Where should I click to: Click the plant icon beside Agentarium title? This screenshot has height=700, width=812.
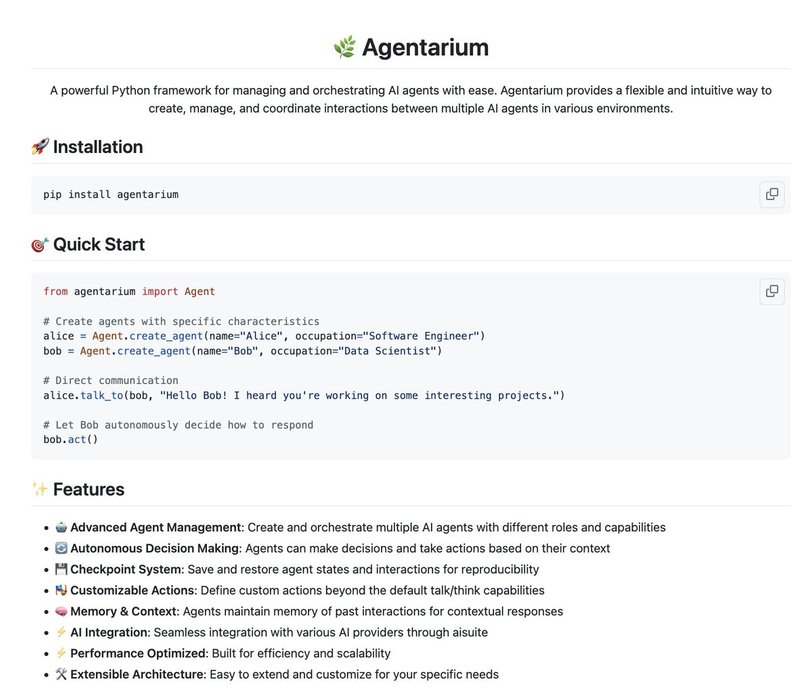[x=345, y=47]
